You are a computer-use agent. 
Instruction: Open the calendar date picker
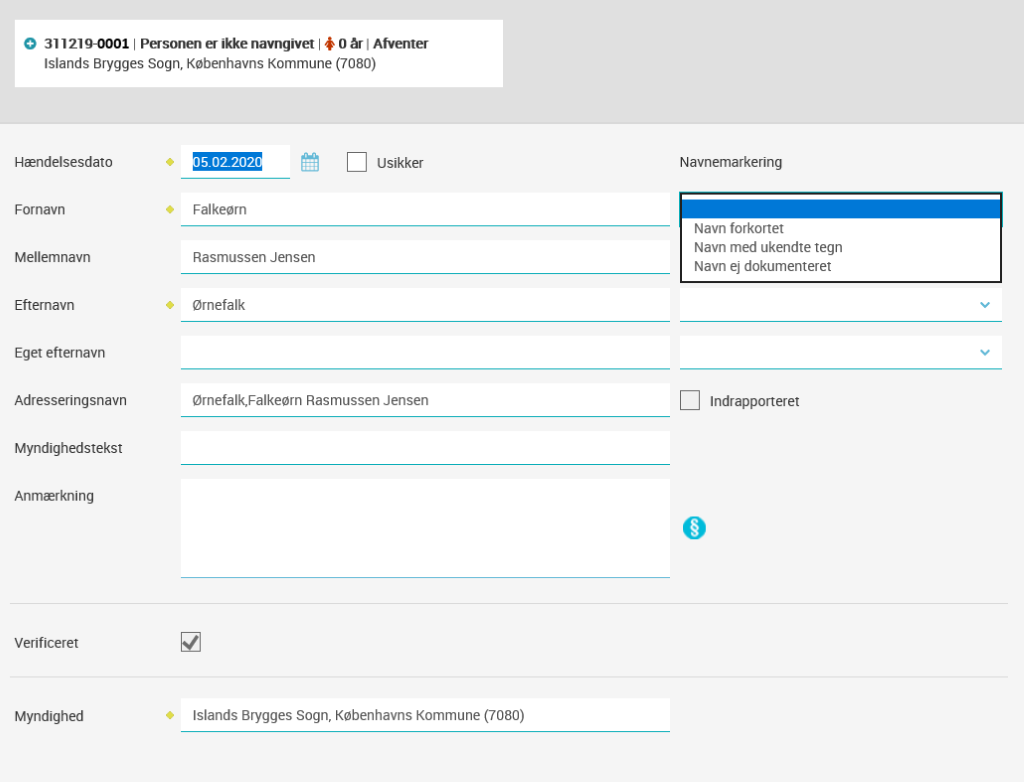pyautogui.click(x=310, y=162)
